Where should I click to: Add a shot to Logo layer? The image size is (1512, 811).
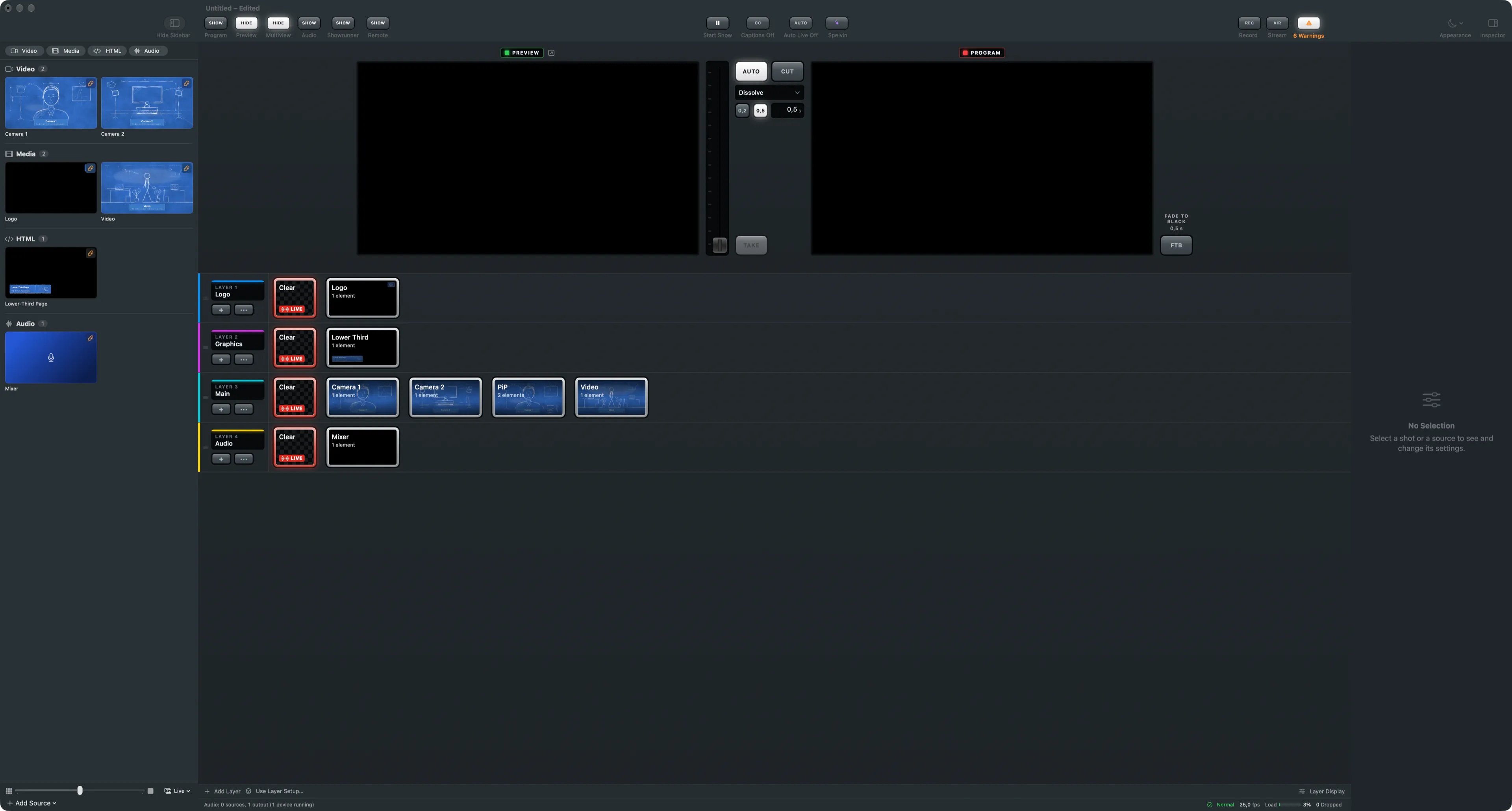(x=220, y=309)
